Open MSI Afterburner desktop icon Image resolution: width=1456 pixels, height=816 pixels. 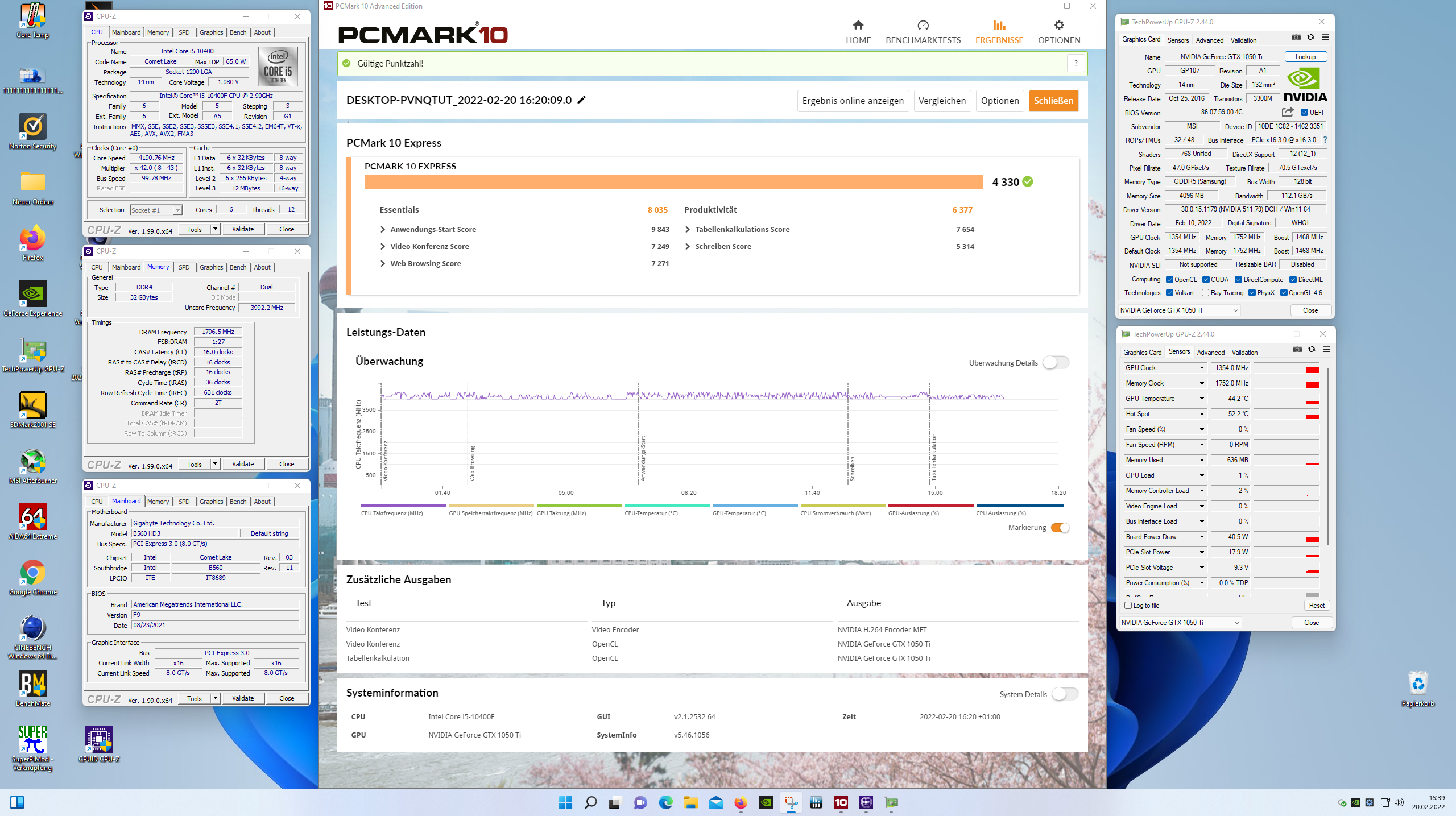click(x=33, y=466)
